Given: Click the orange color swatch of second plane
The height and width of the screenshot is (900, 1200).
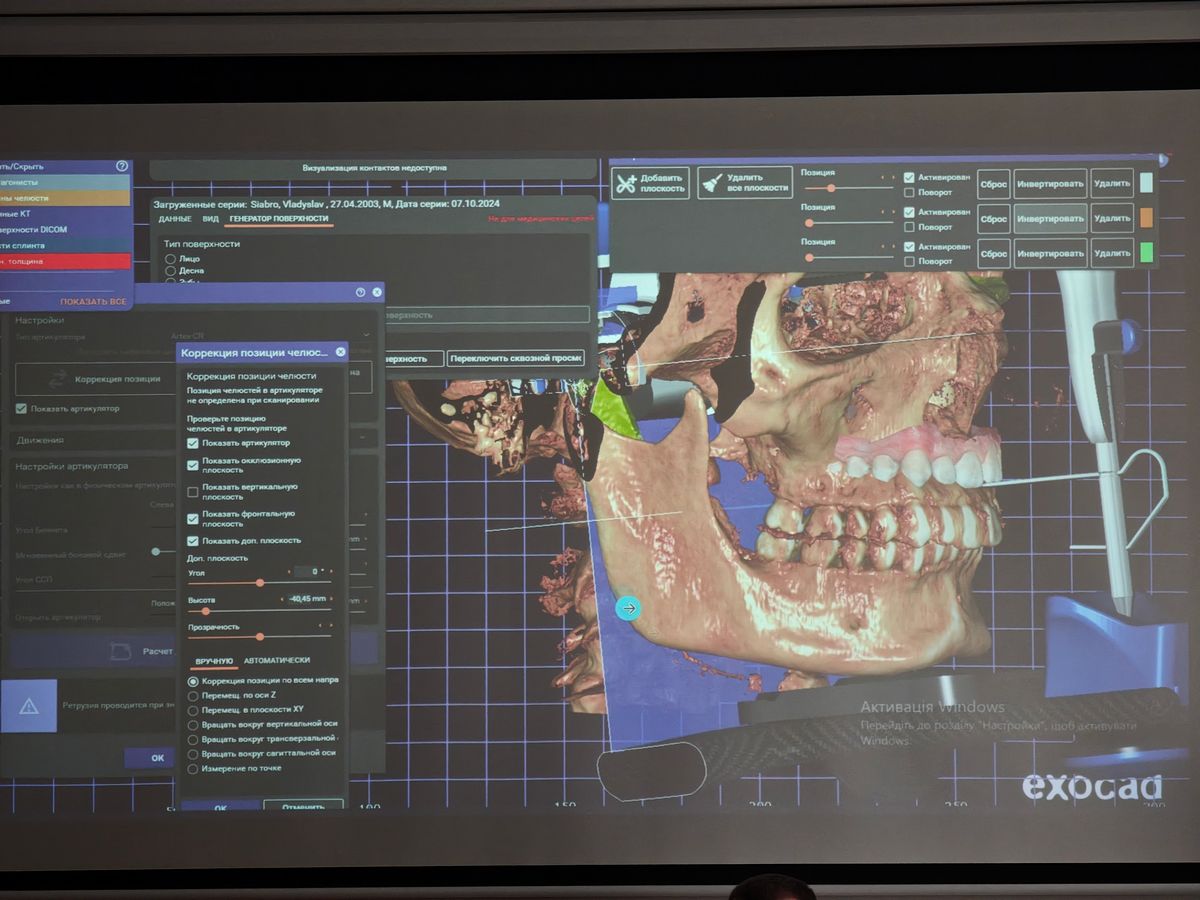Looking at the screenshot, I should click(x=1146, y=217).
